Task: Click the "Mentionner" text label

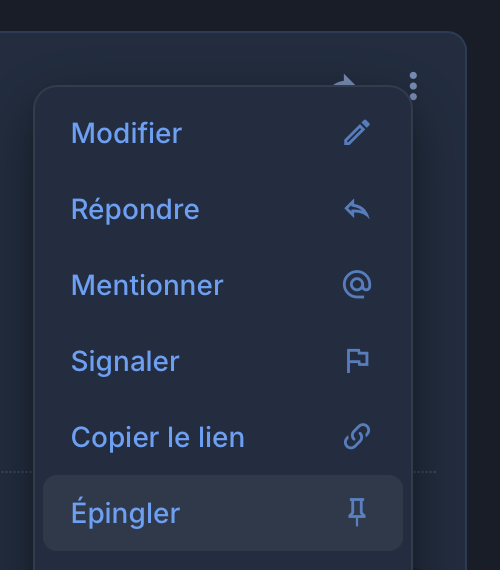Action: tap(147, 285)
